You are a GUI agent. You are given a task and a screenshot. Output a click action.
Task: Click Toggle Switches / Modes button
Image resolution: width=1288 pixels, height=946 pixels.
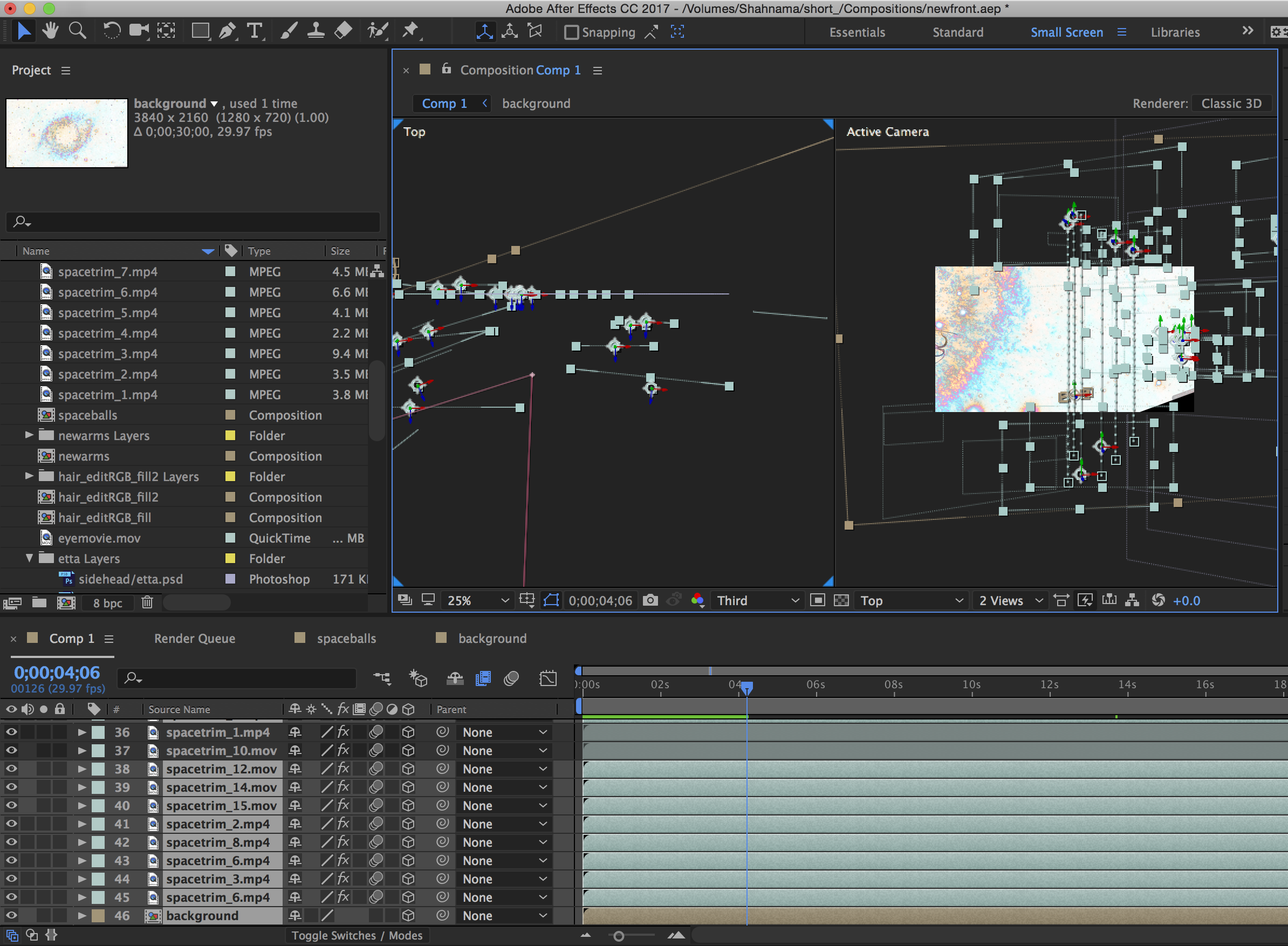coord(357,935)
